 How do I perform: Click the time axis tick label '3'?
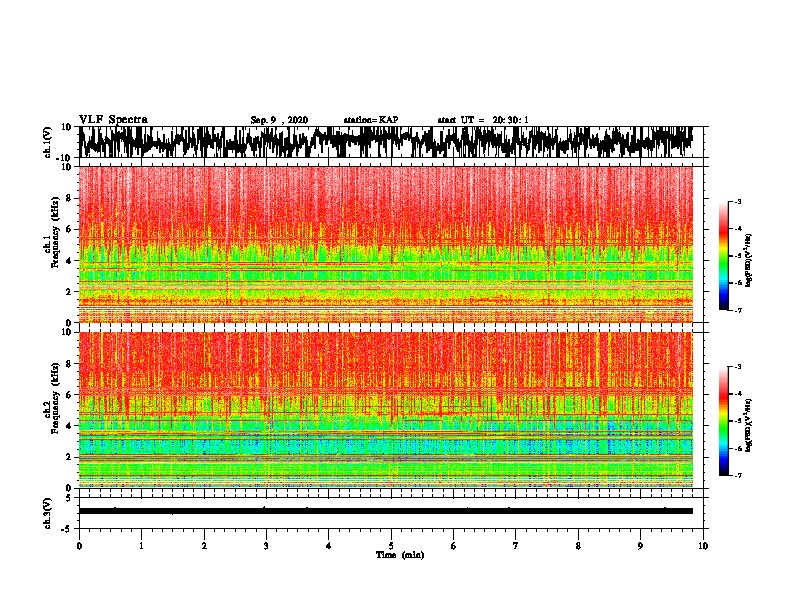pyautogui.click(x=266, y=546)
